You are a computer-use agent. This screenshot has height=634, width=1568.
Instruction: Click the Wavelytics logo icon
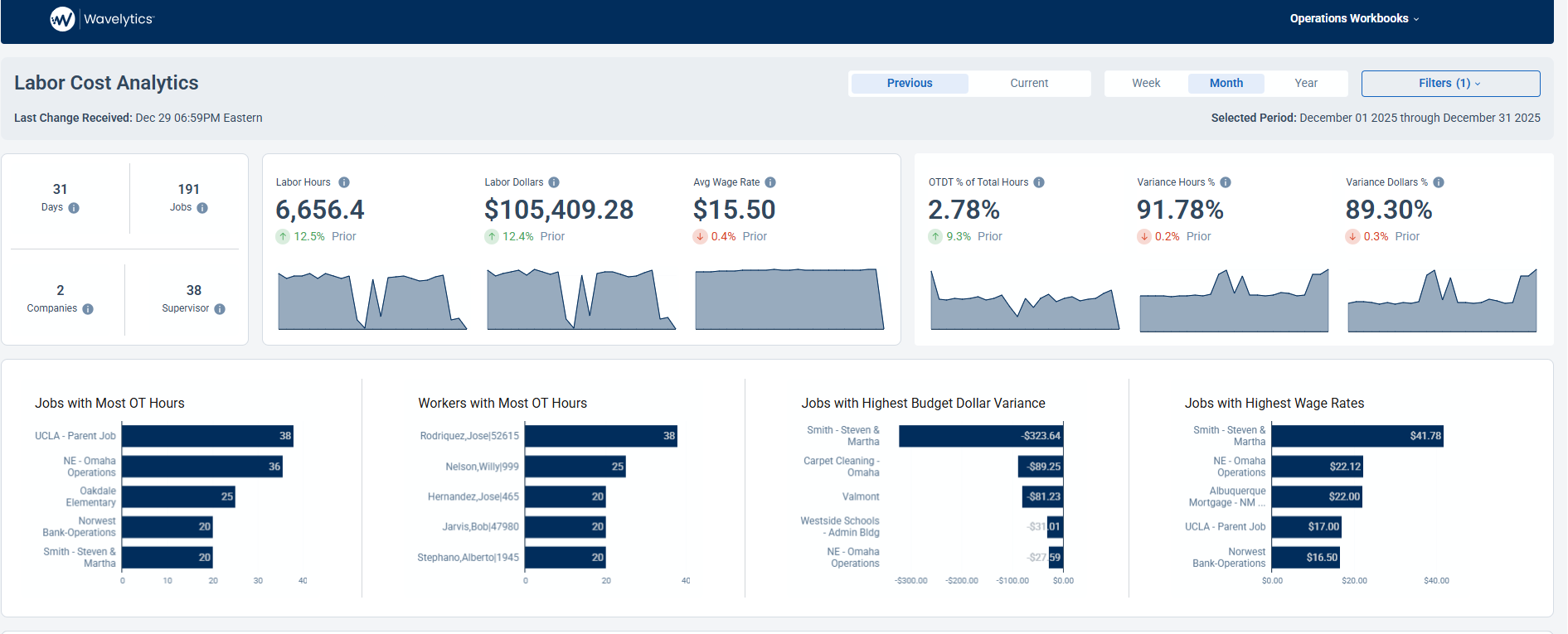[x=62, y=19]
